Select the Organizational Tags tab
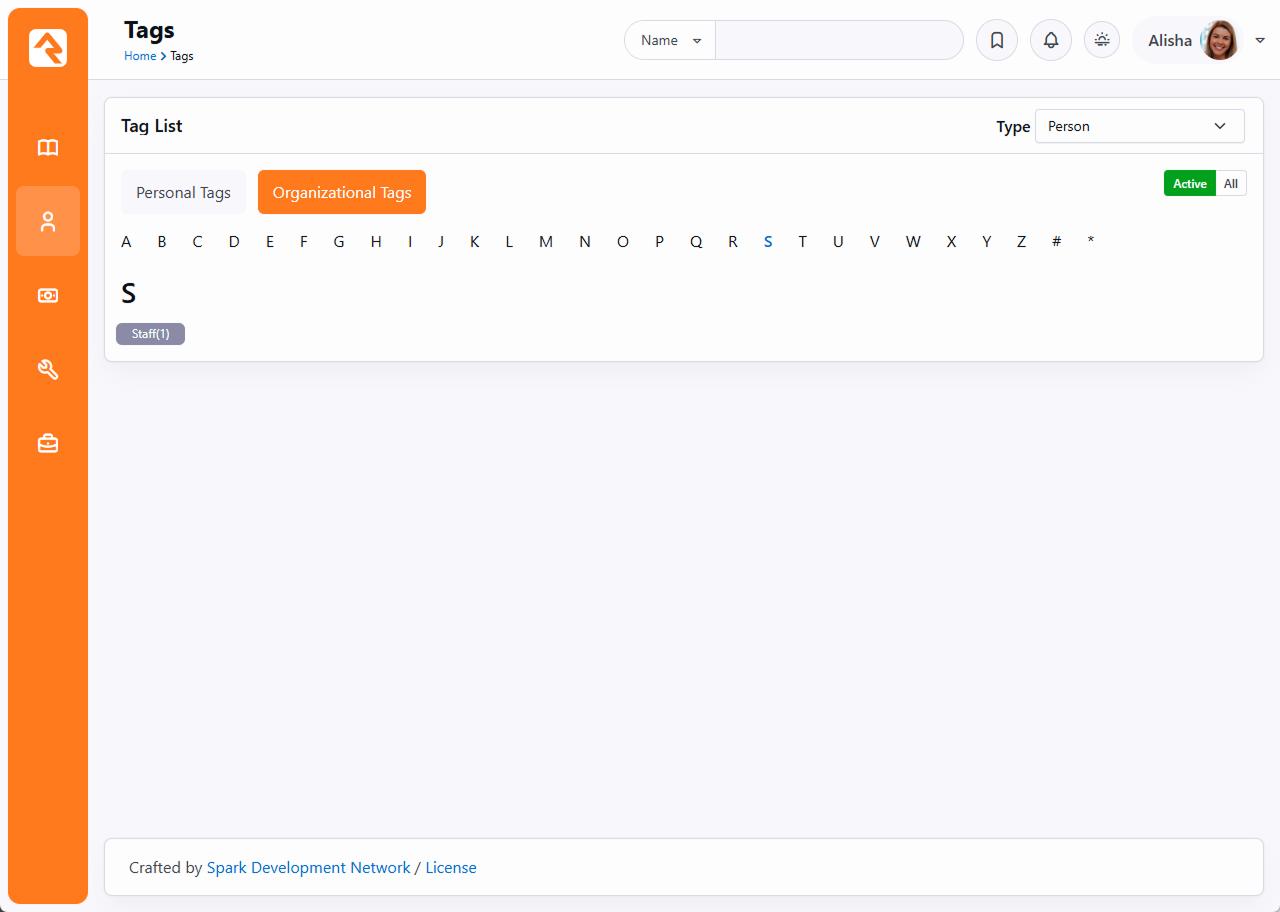 342,193
